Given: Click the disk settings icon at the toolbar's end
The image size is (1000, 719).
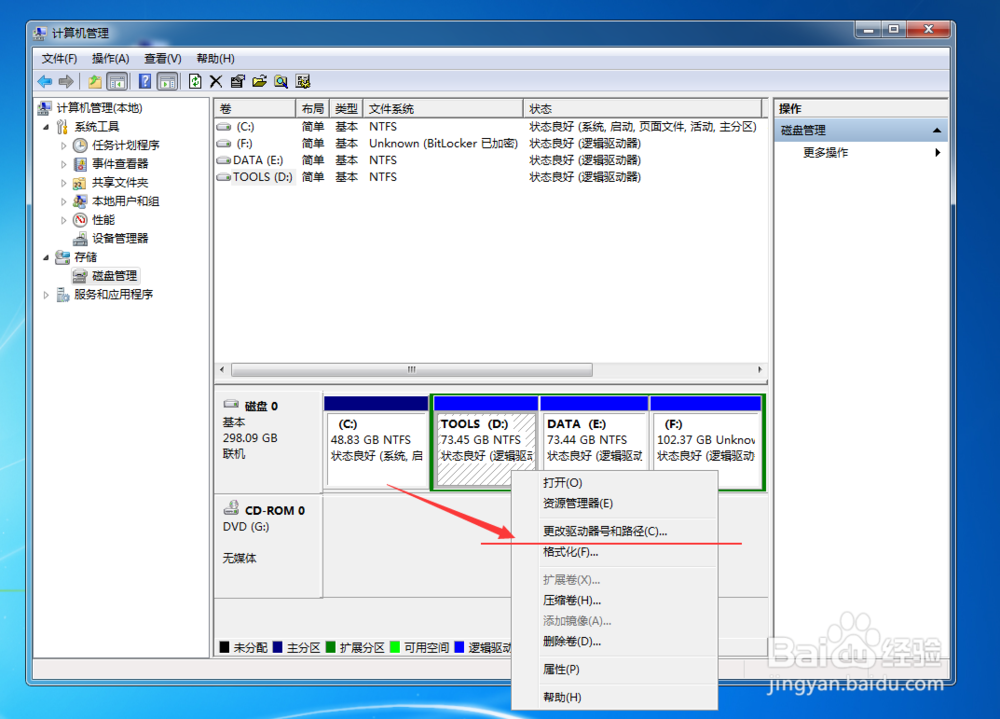Looking at the screenshot, I should pos(303,82).
